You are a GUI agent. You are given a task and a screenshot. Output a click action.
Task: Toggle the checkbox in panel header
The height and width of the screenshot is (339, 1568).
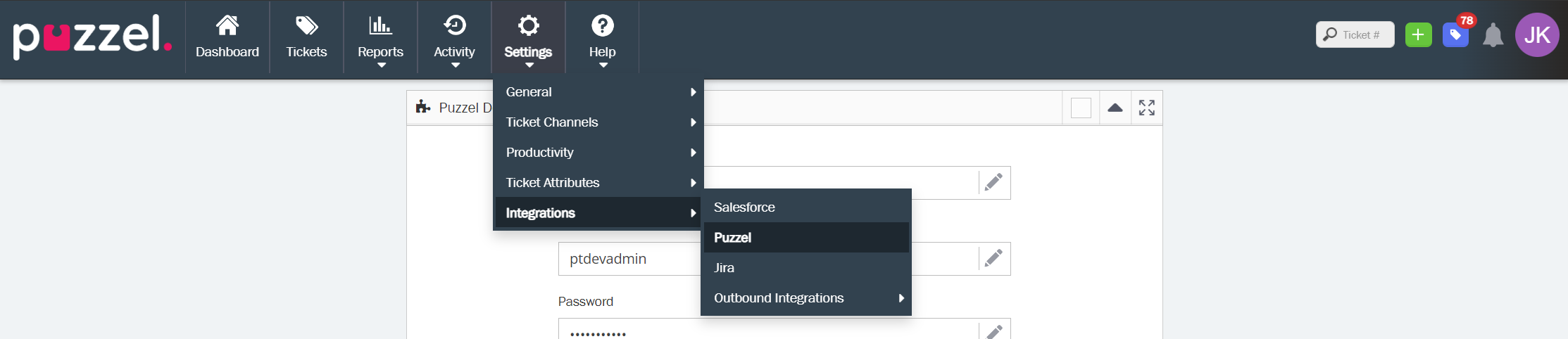[1081, 108]
